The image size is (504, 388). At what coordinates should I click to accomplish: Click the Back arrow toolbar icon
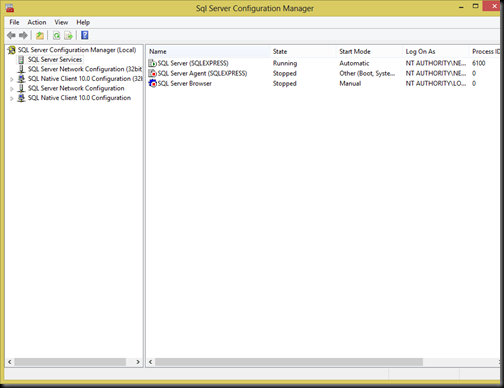[x=11, y=35]
